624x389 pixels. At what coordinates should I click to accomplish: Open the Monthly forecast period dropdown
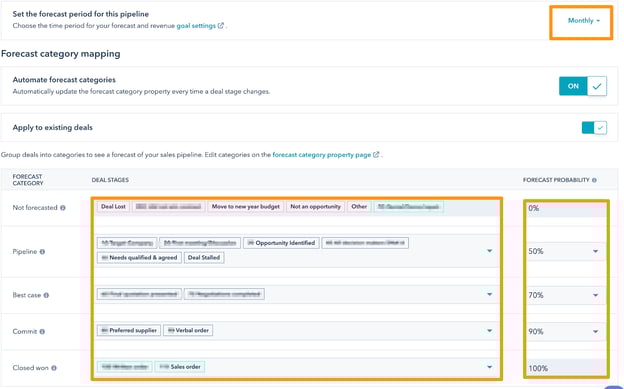click(584, 21)
